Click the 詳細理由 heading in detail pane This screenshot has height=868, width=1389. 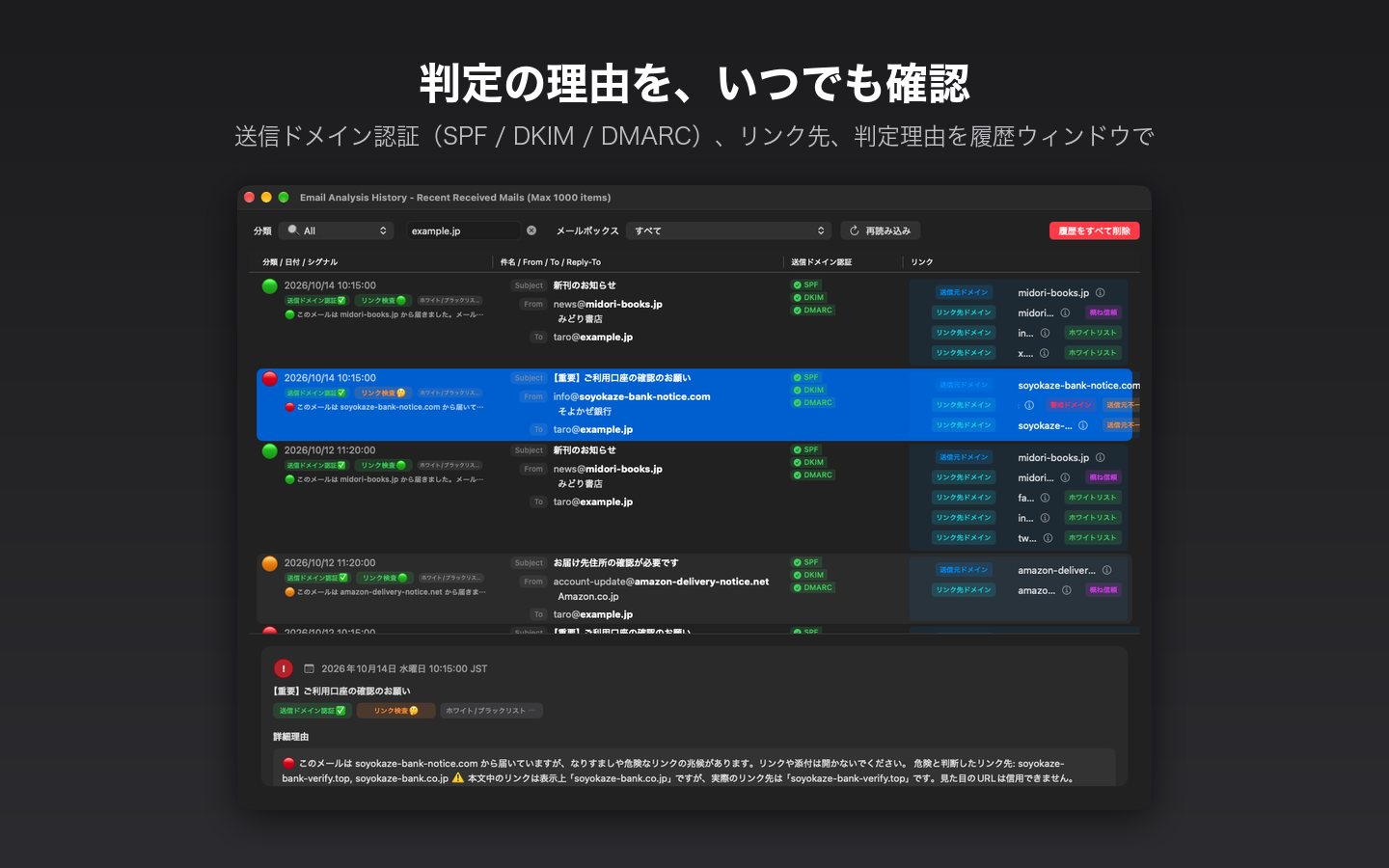tap(291, 737)
